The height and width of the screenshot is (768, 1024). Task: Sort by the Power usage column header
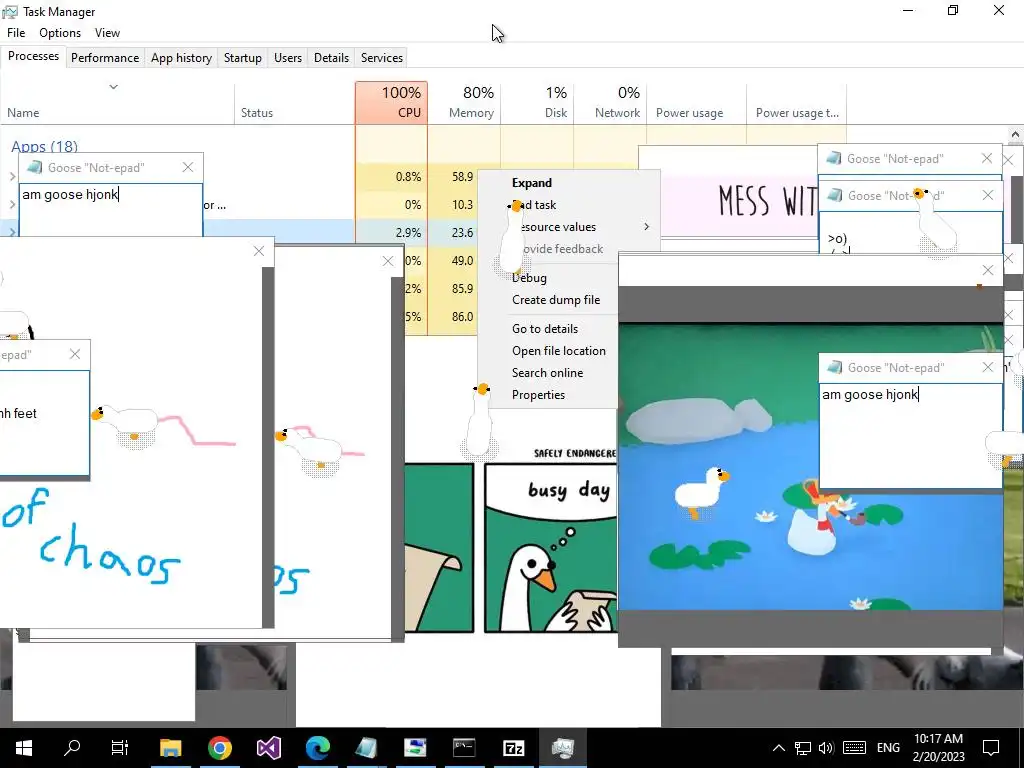tap(696, 103)
